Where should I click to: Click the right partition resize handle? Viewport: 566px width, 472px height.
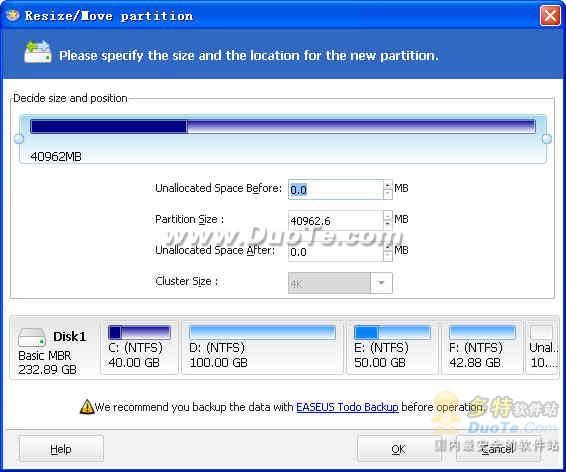pyautogui.click(x=547, y=138)
